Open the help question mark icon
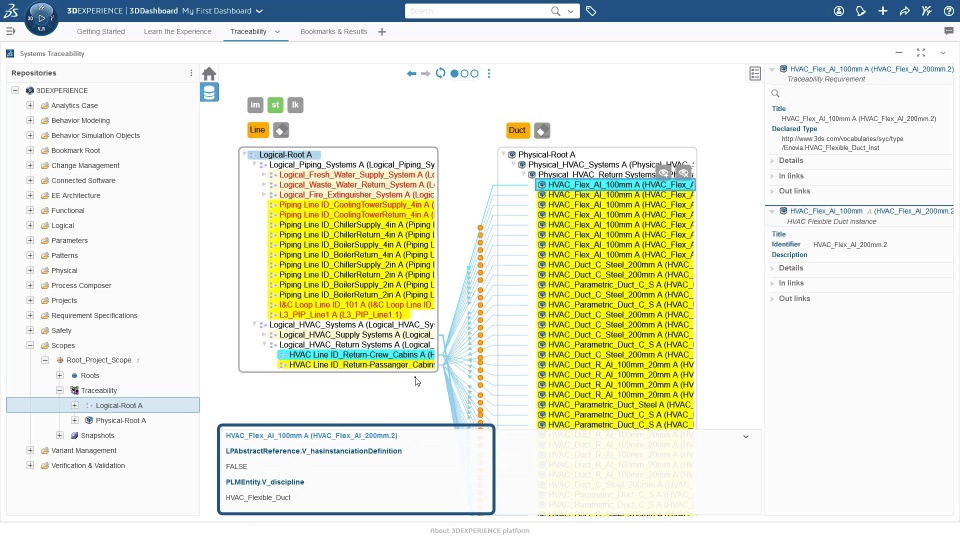The width and height of the screenshot is (960, 540). pyautogui.click(x=948, y=11)
